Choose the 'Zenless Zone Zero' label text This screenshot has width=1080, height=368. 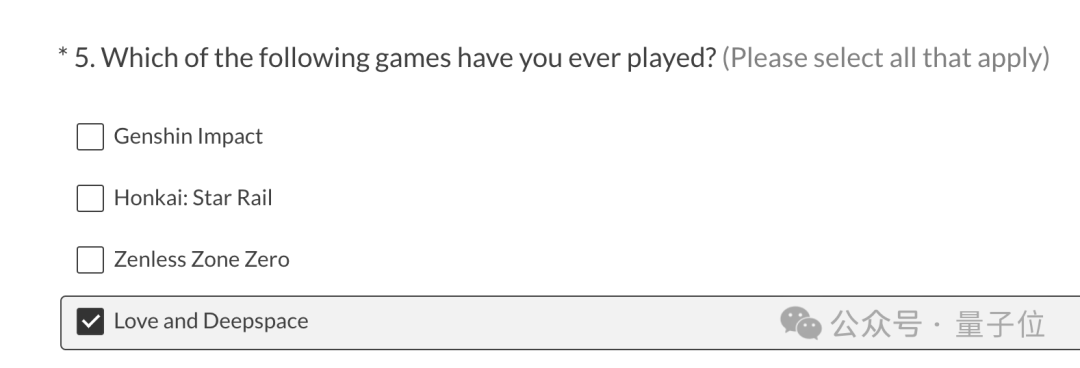click(x=201, y=260)
